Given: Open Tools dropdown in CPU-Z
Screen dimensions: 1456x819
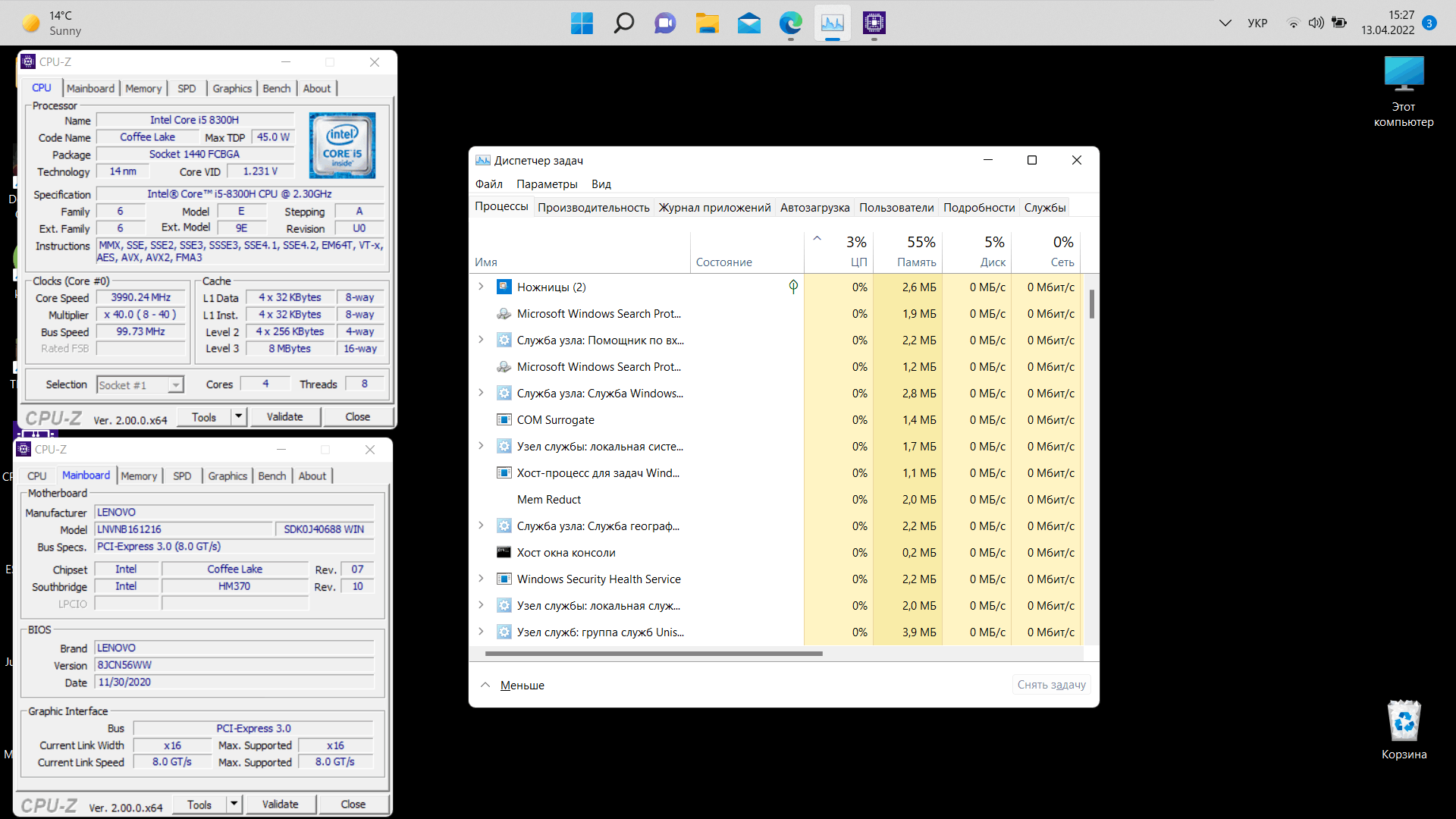Looking at the screenshot, I should [239, 416].
